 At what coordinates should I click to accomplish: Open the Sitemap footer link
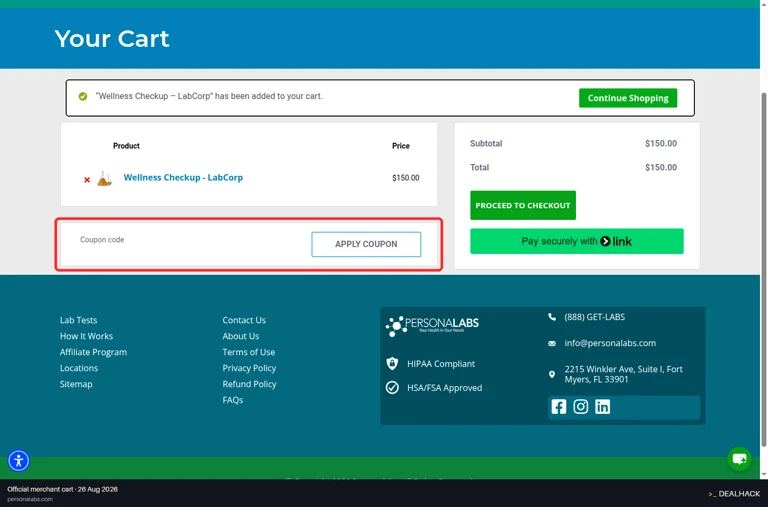click(x=76, y=384)
